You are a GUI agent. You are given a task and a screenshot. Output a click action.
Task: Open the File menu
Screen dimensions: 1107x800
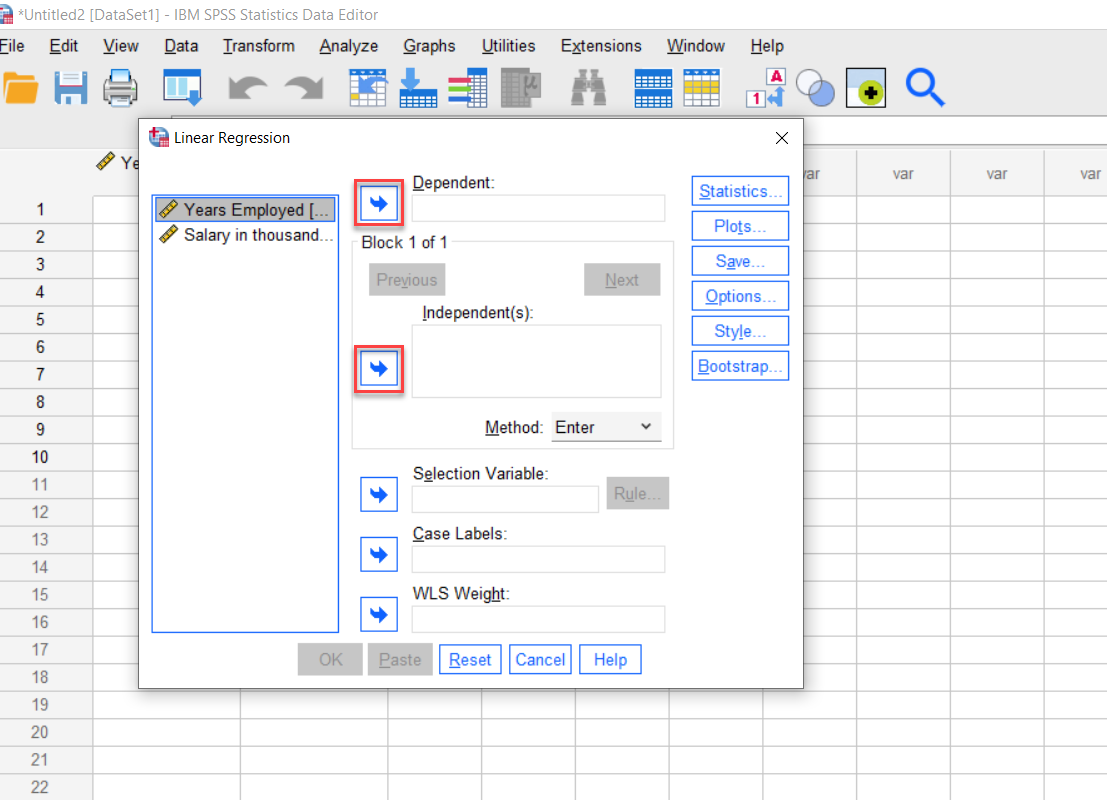12,46
